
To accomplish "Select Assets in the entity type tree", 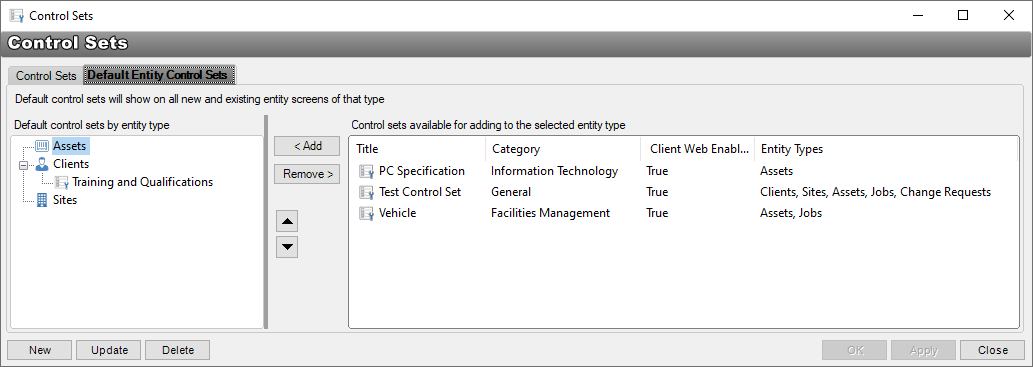I will (69, 146).
